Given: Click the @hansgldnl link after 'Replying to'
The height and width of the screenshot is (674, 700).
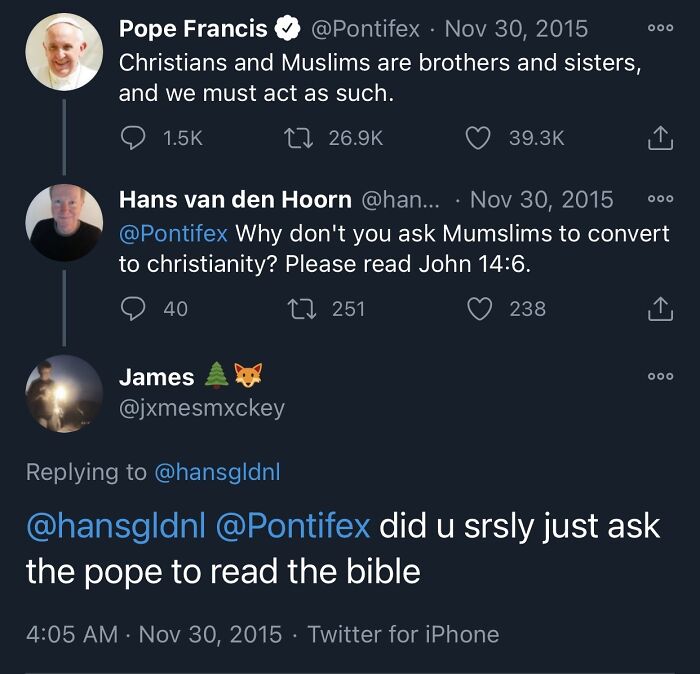Looking at the screenshot, I should click(x=217, y=472).
